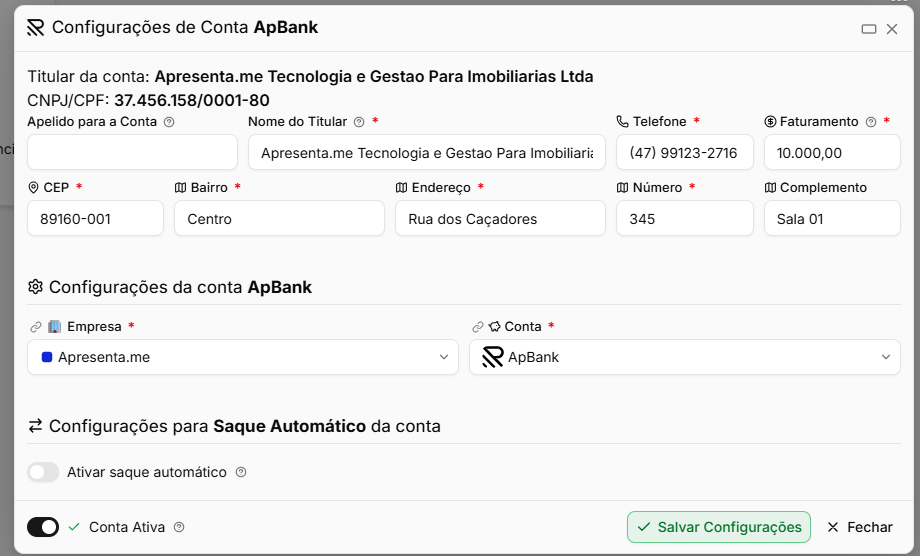Click the phone icon beside Telefone
This screenshot has height=556, width=920.
pyautogui.click(x=623, y=121)
